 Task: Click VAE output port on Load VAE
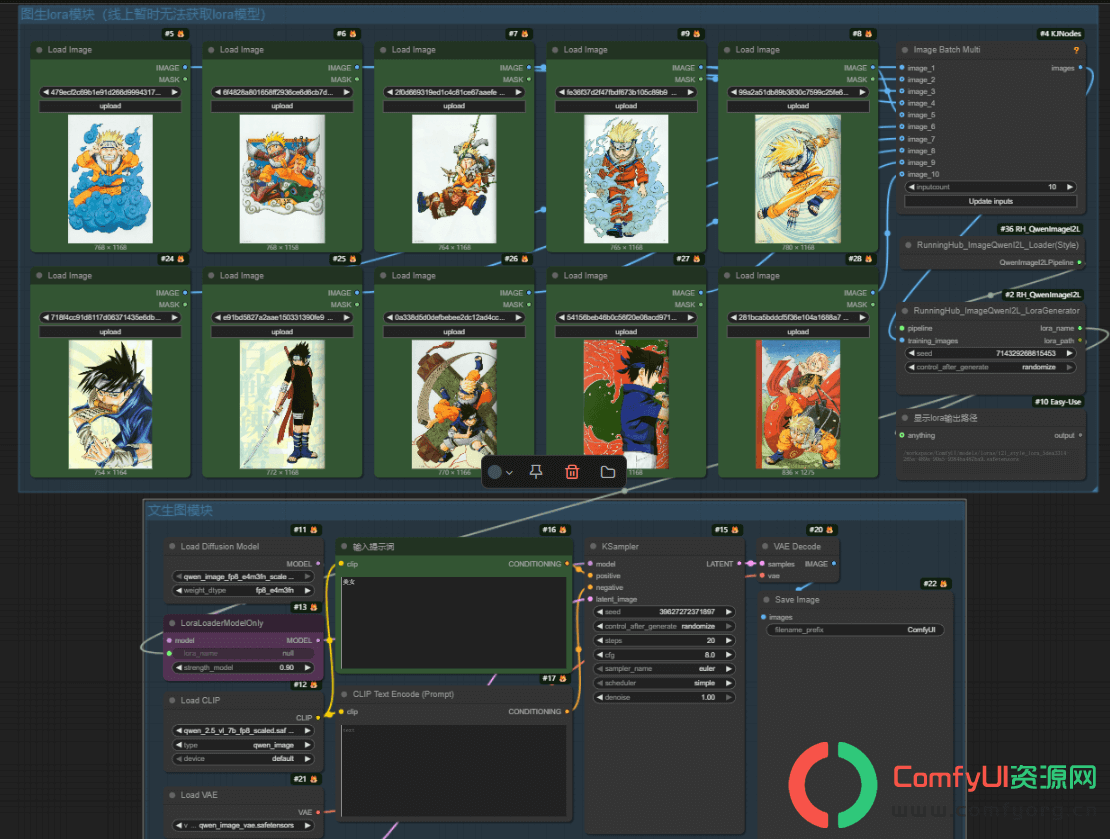coord(318,812)
